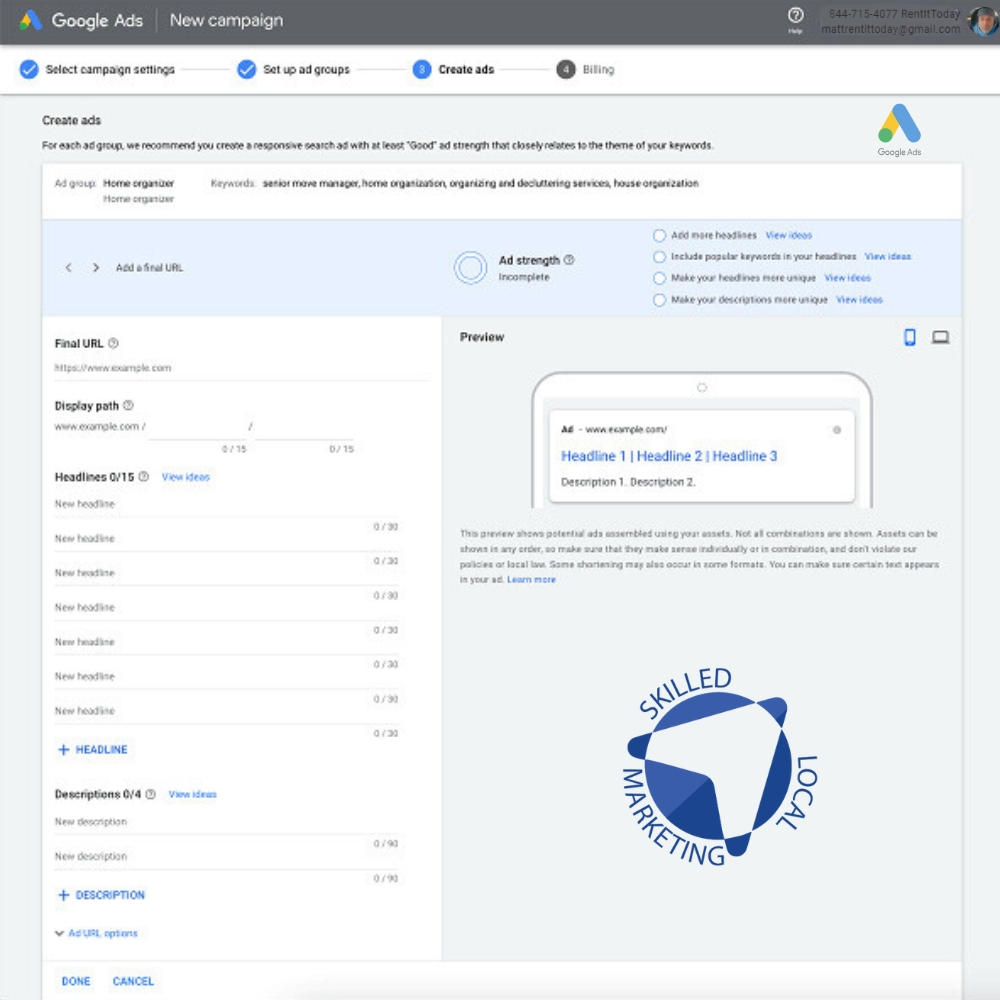Switch preview to mobile device icon
Image resolution: width=1000 pixels, height=1000 pixels.
(x=910, y=337)
